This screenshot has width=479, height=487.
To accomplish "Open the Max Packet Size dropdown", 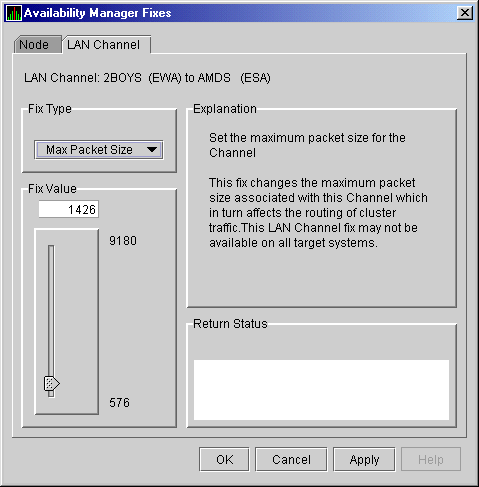I will (99, 150).
